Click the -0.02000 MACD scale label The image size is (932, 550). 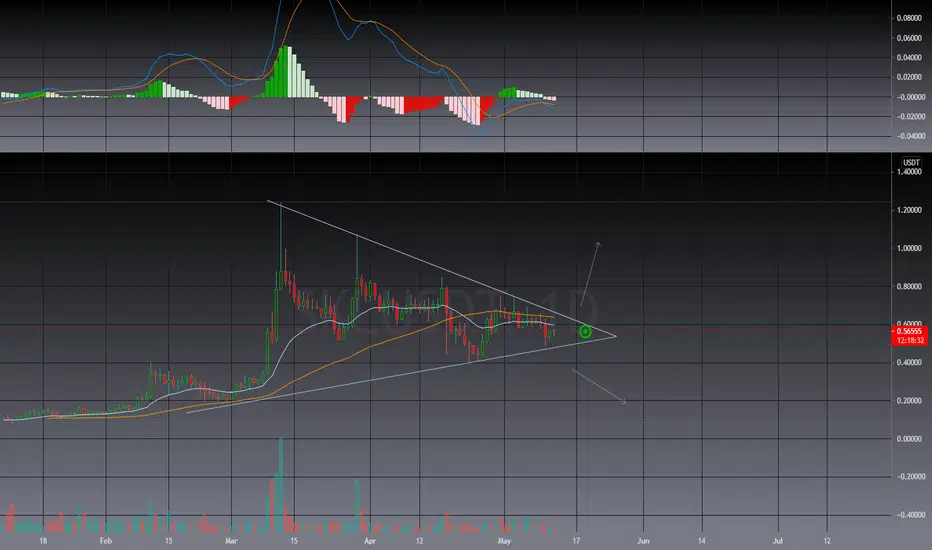click(x=909, y=116)
